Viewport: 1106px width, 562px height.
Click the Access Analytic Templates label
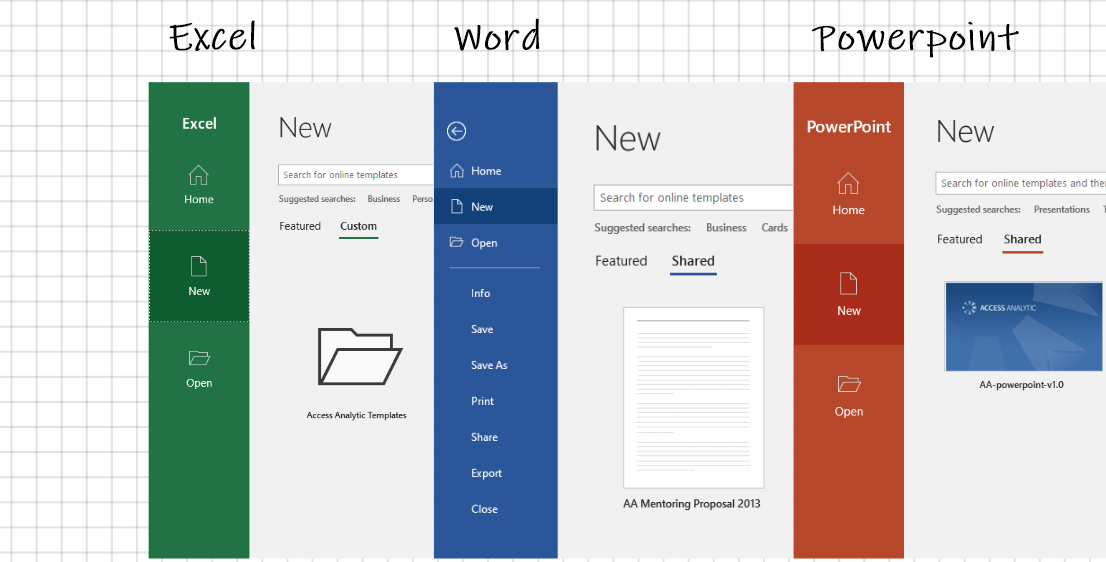coord(356,415)
